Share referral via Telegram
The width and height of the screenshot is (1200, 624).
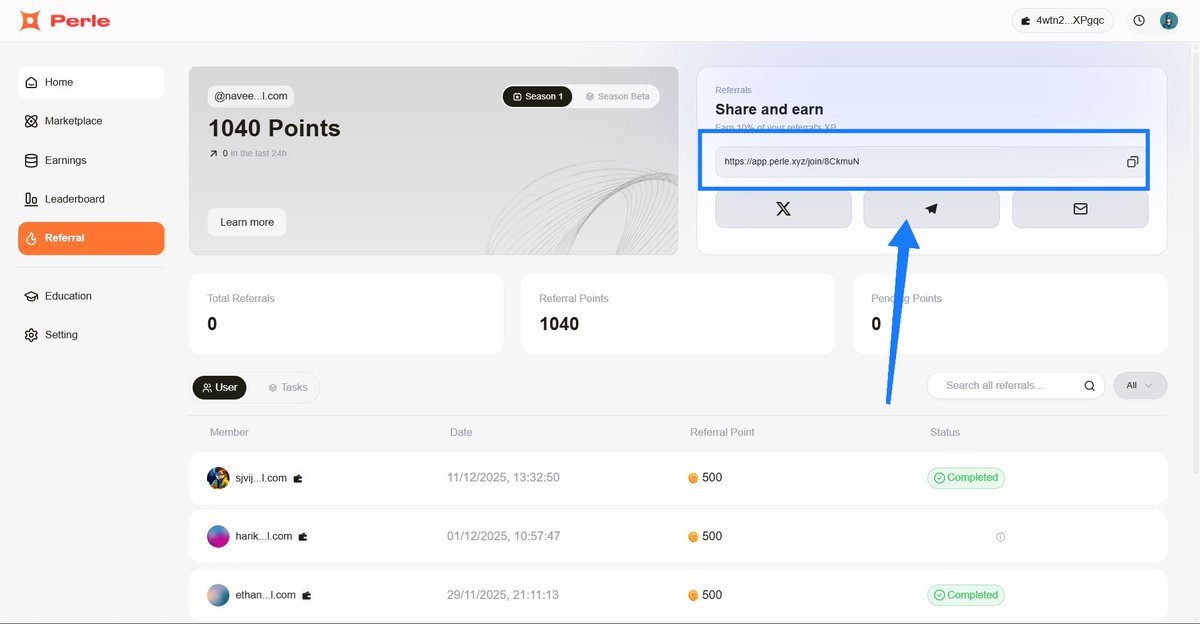(931, 209)
